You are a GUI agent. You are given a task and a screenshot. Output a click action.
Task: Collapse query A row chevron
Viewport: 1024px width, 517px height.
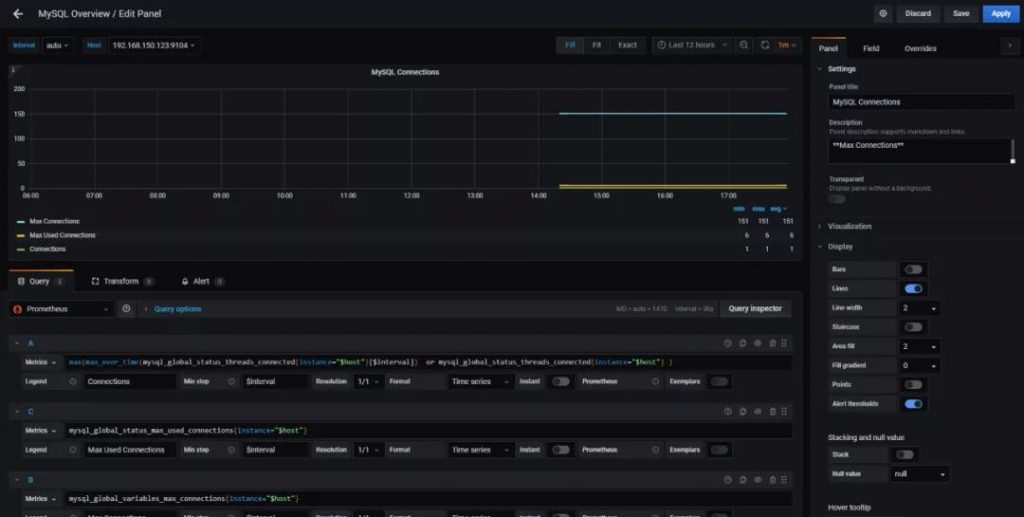(17, 343)
